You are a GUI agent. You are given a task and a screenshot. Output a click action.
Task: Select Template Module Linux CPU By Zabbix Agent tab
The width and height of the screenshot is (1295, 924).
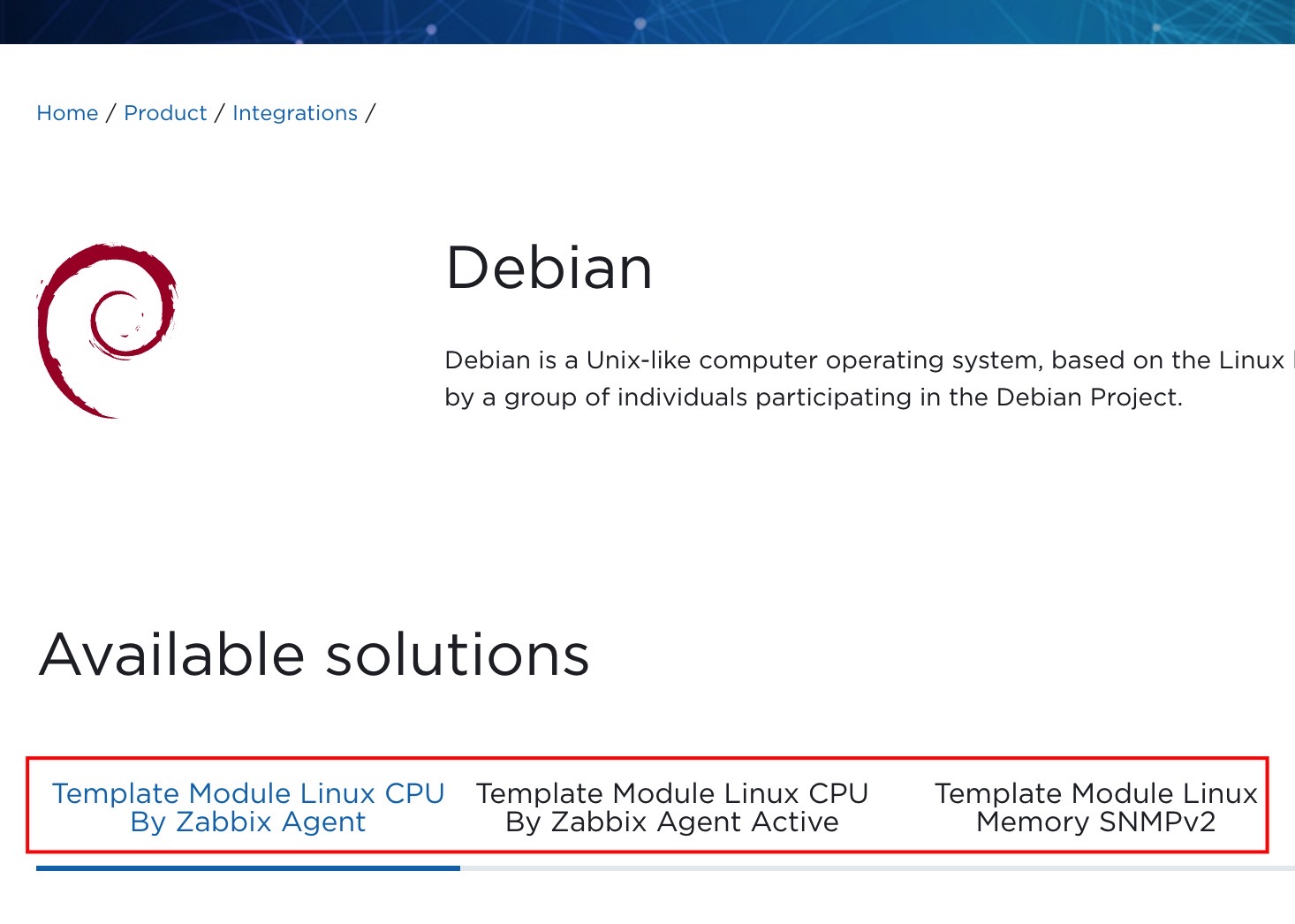click(248, 807)
